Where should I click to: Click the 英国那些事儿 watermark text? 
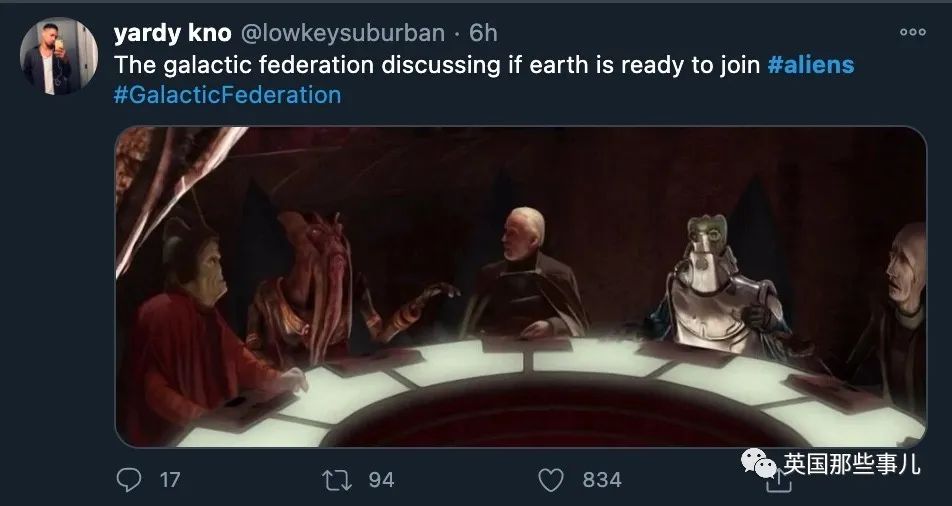coord(851,465)
